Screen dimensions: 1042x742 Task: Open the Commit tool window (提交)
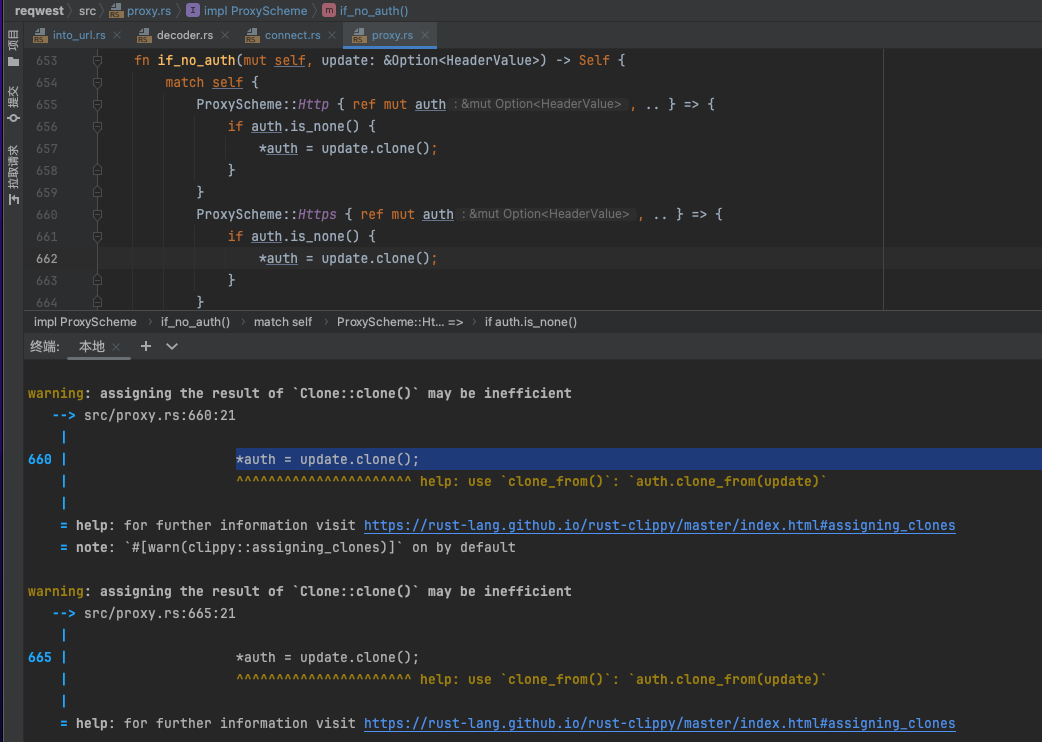pyautogui.click(x=13, y=103)
